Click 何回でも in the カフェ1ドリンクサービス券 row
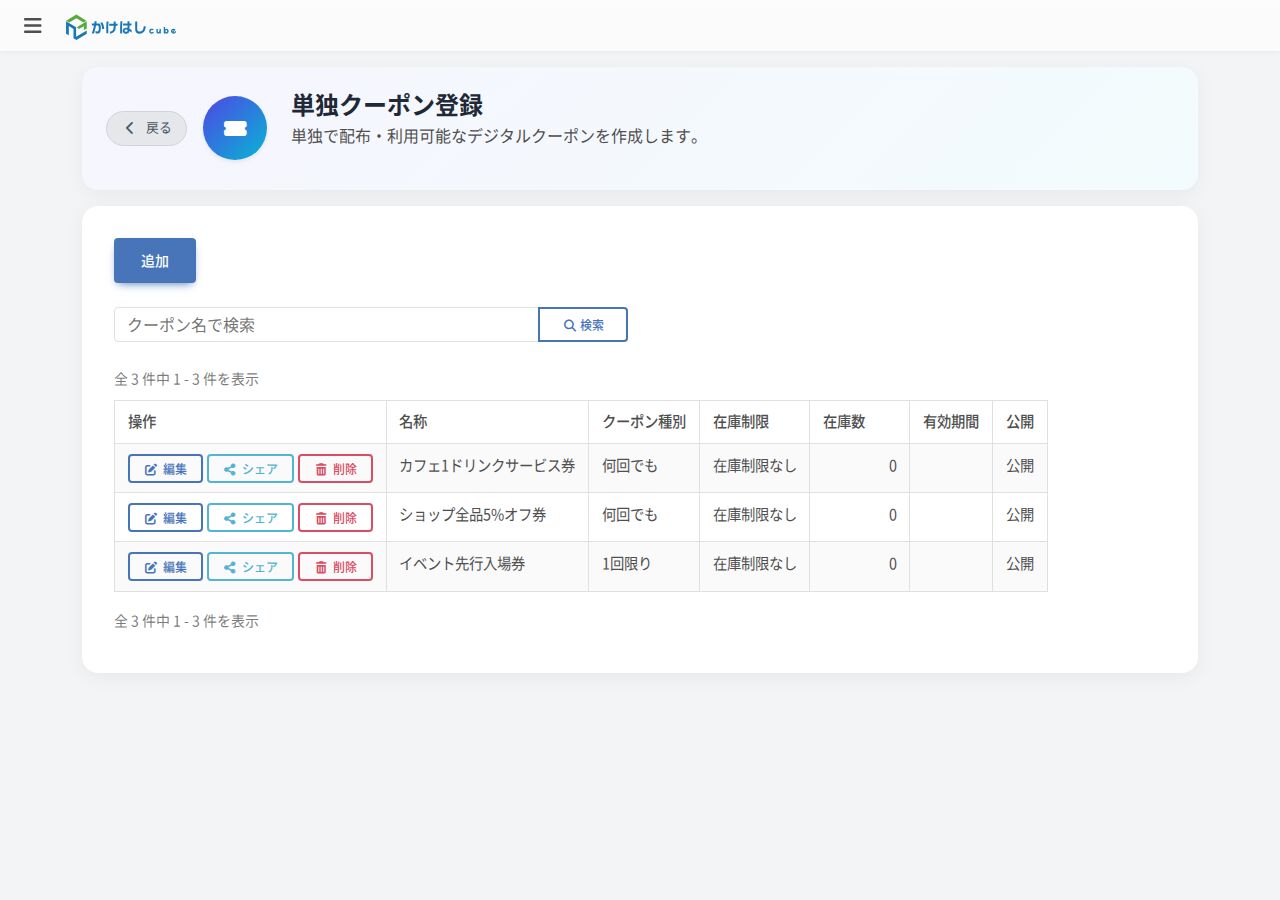This screenshot has width=1280, height=900. point(630,466)
